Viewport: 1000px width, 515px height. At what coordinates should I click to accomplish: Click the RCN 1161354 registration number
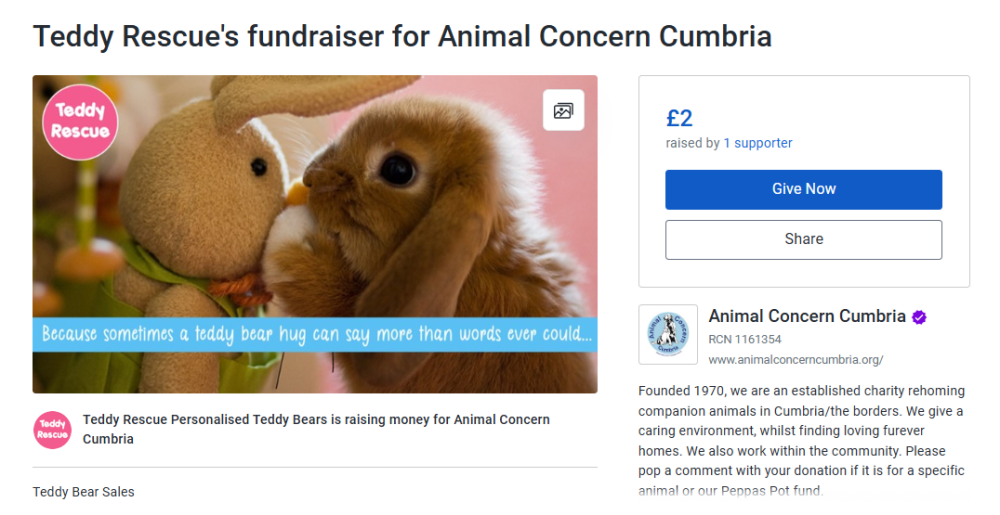coord(745,340)
